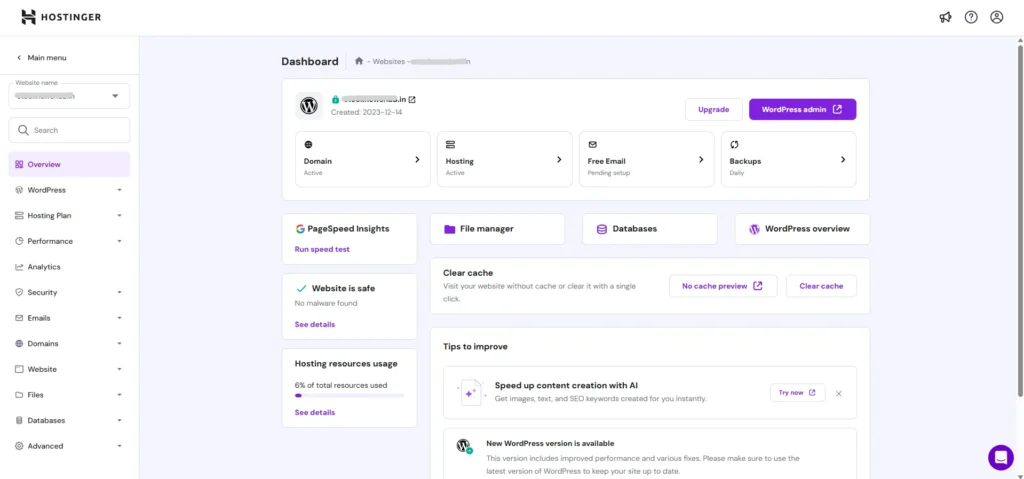Image resolution: width=1024 pixels, height=479 pixels.
Task: Open the Hosting card chevron
Action: 559,159
